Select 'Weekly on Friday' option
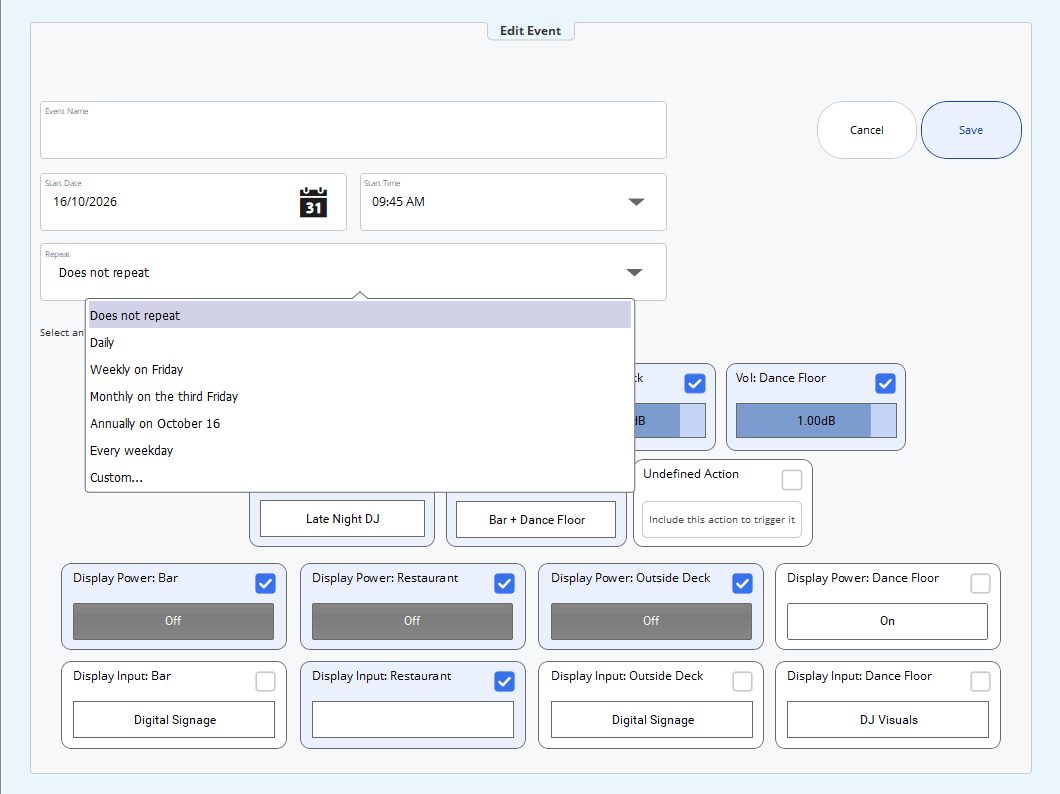Screen dimensions: 1060x794 point(360,370)
